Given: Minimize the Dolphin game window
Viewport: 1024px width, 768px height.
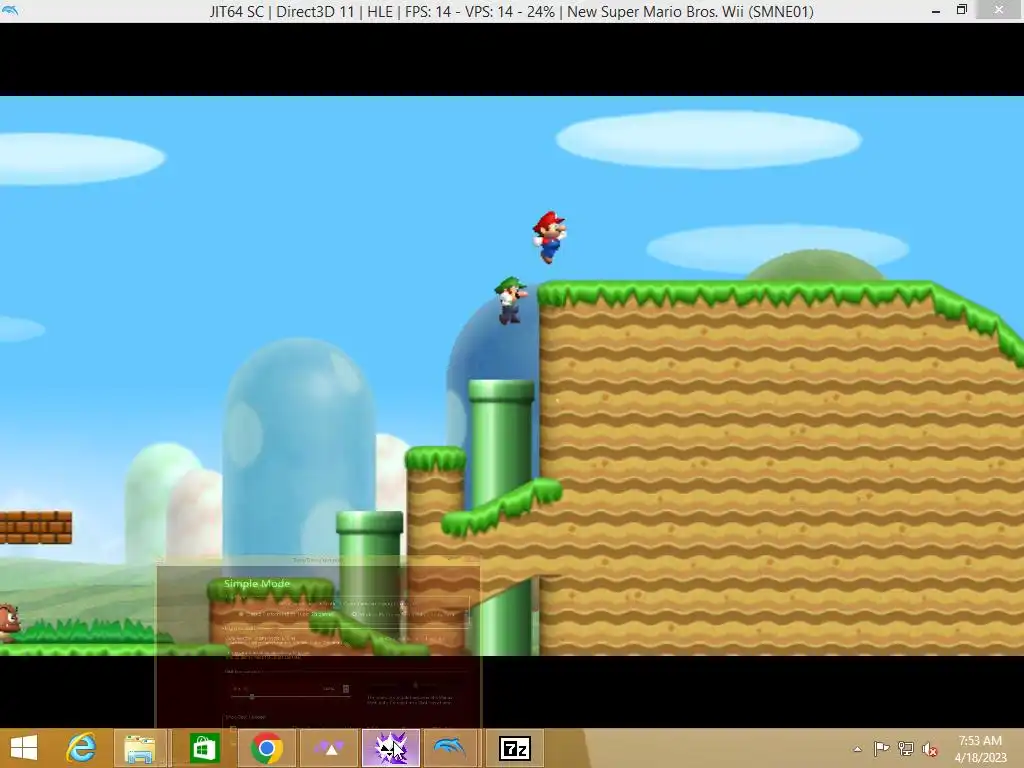Looking at the screenshot, I should point(935,11).
